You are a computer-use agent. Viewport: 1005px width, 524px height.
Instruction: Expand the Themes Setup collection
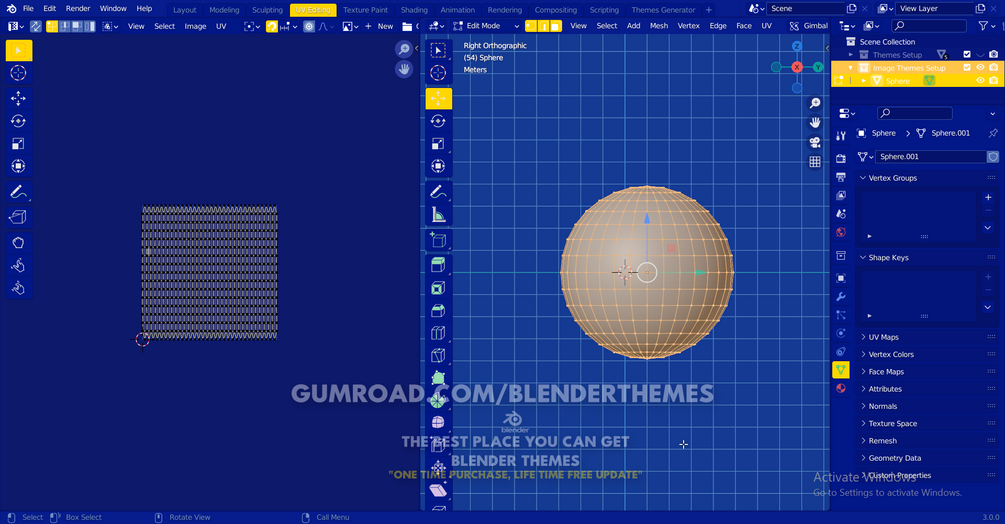(x=851, y=55)
